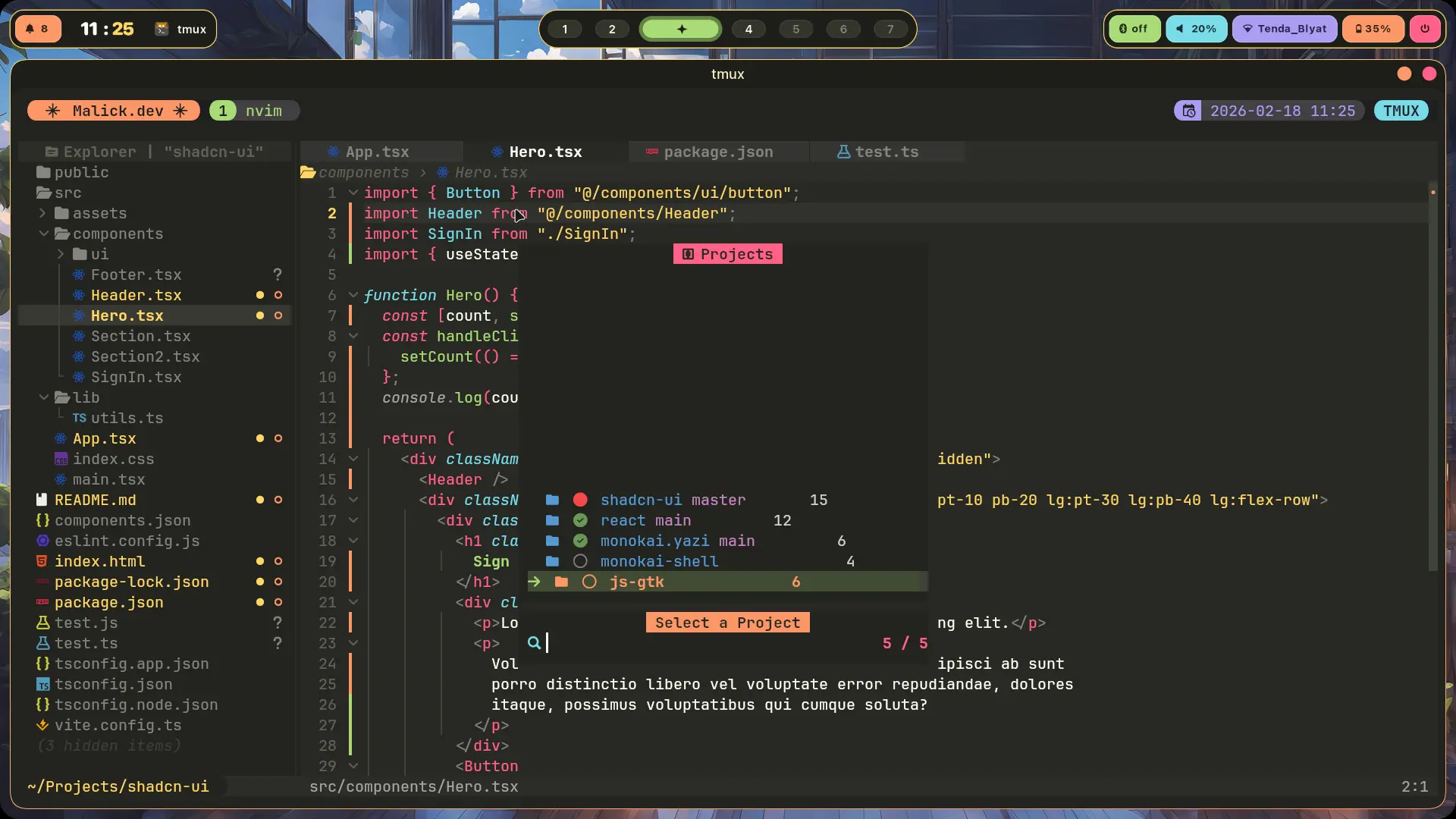Open Footer.tsx in the file tree

136,275
